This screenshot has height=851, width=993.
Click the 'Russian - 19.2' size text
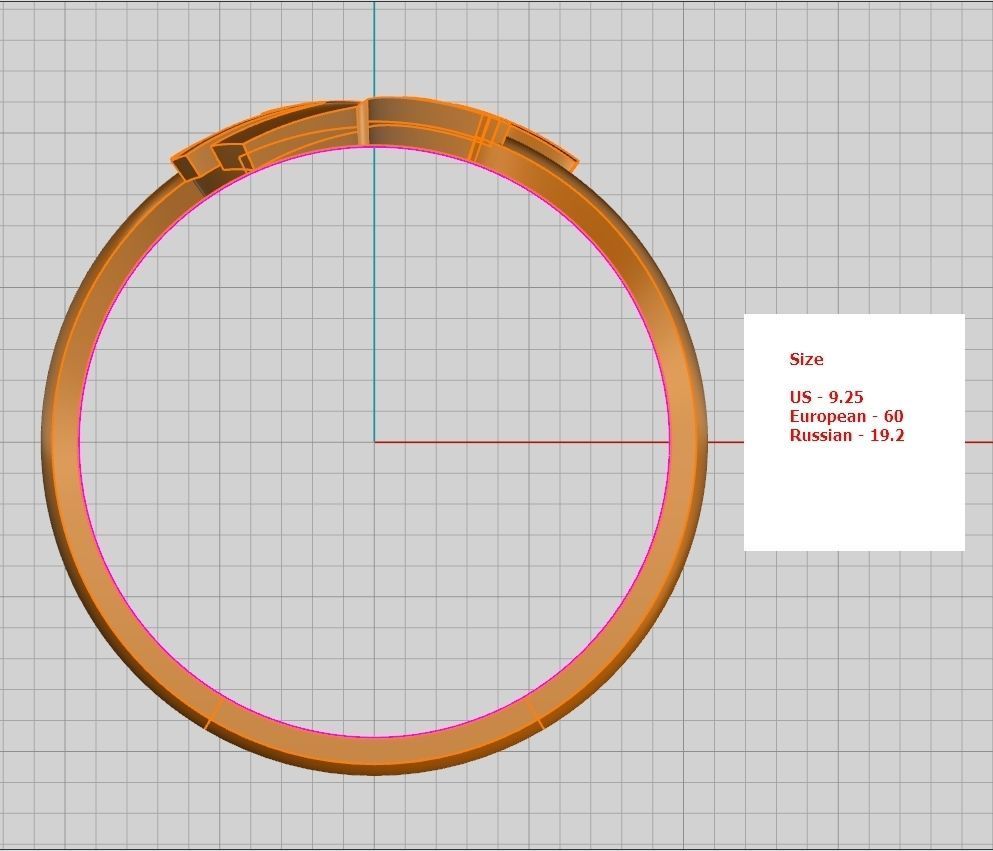(x=847, y=435)
